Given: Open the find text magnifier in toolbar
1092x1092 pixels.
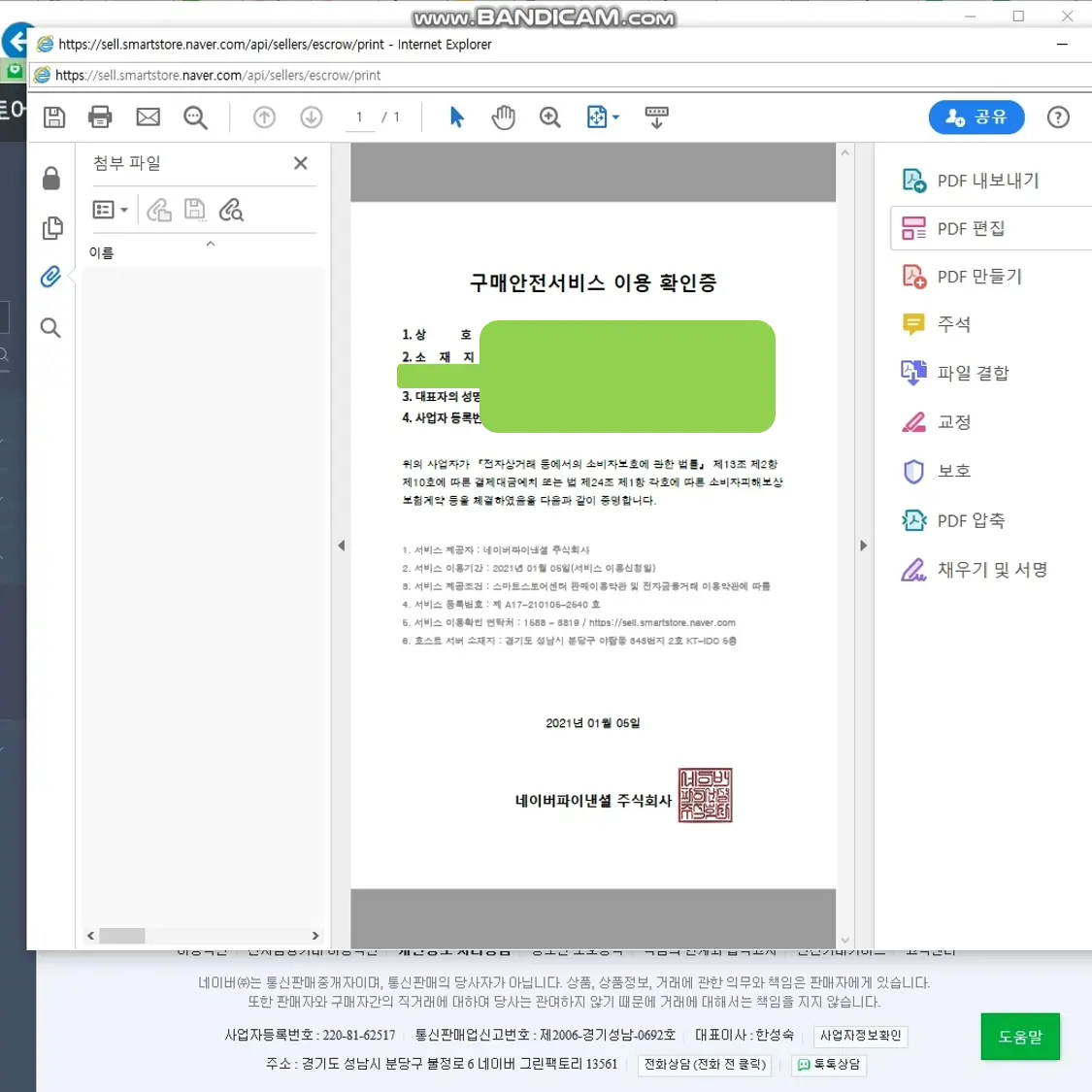Looking at the screenshot, I should [x=195, y=117].
